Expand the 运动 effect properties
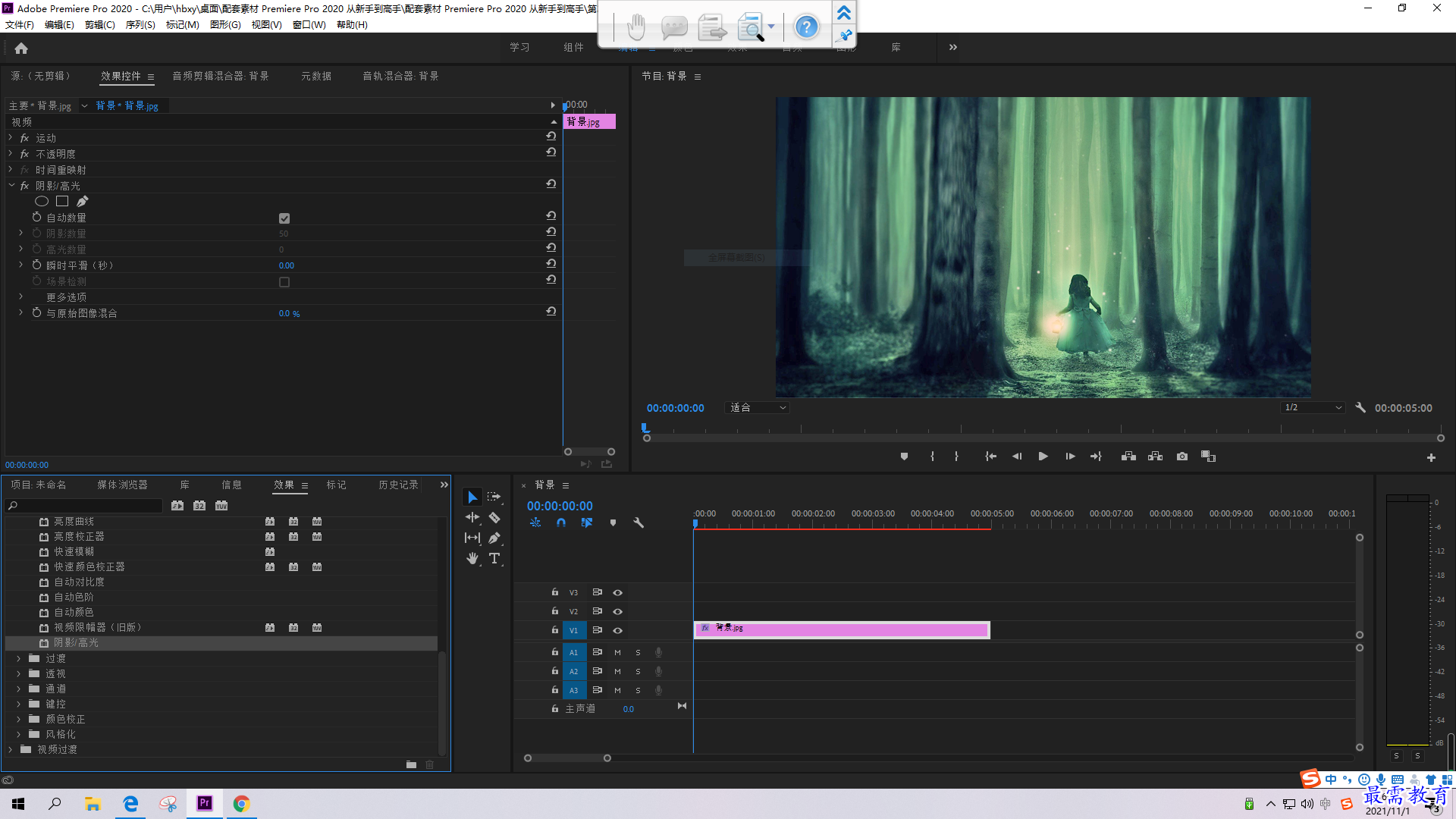The height and width of the screenshot is (819, 1456). pos(11,137)
